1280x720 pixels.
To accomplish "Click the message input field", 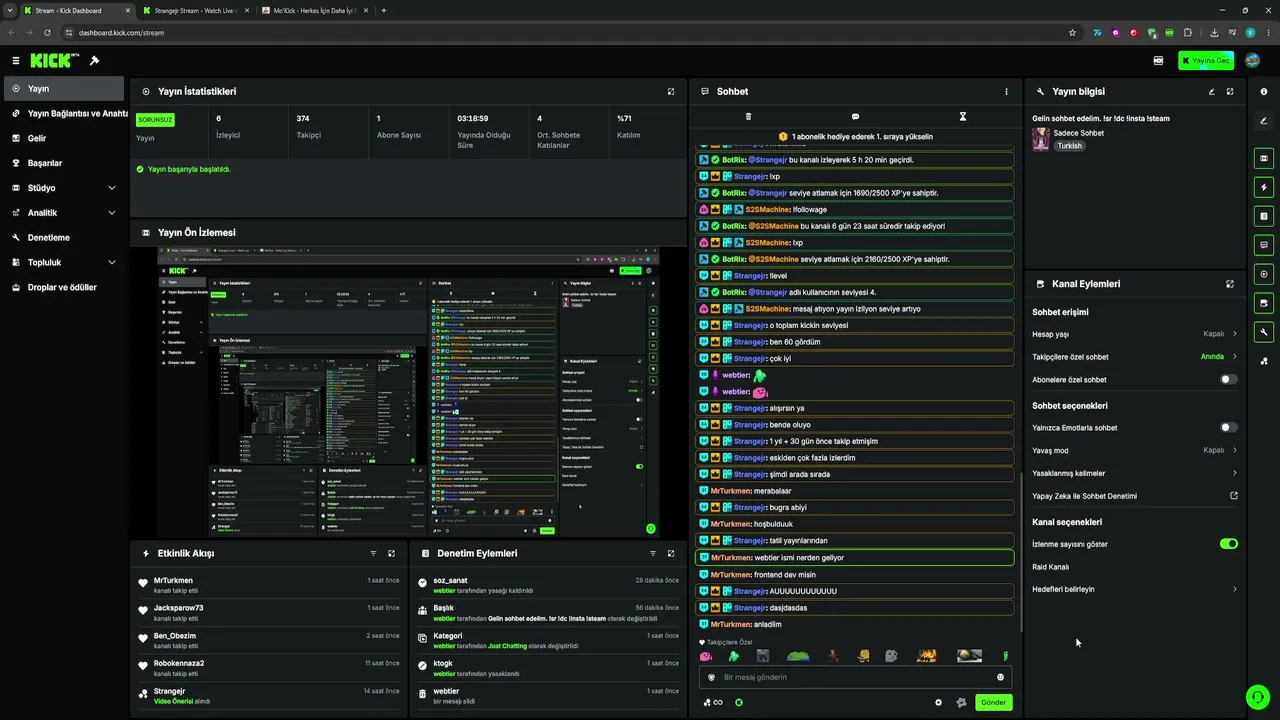I will tap(855, 677).
